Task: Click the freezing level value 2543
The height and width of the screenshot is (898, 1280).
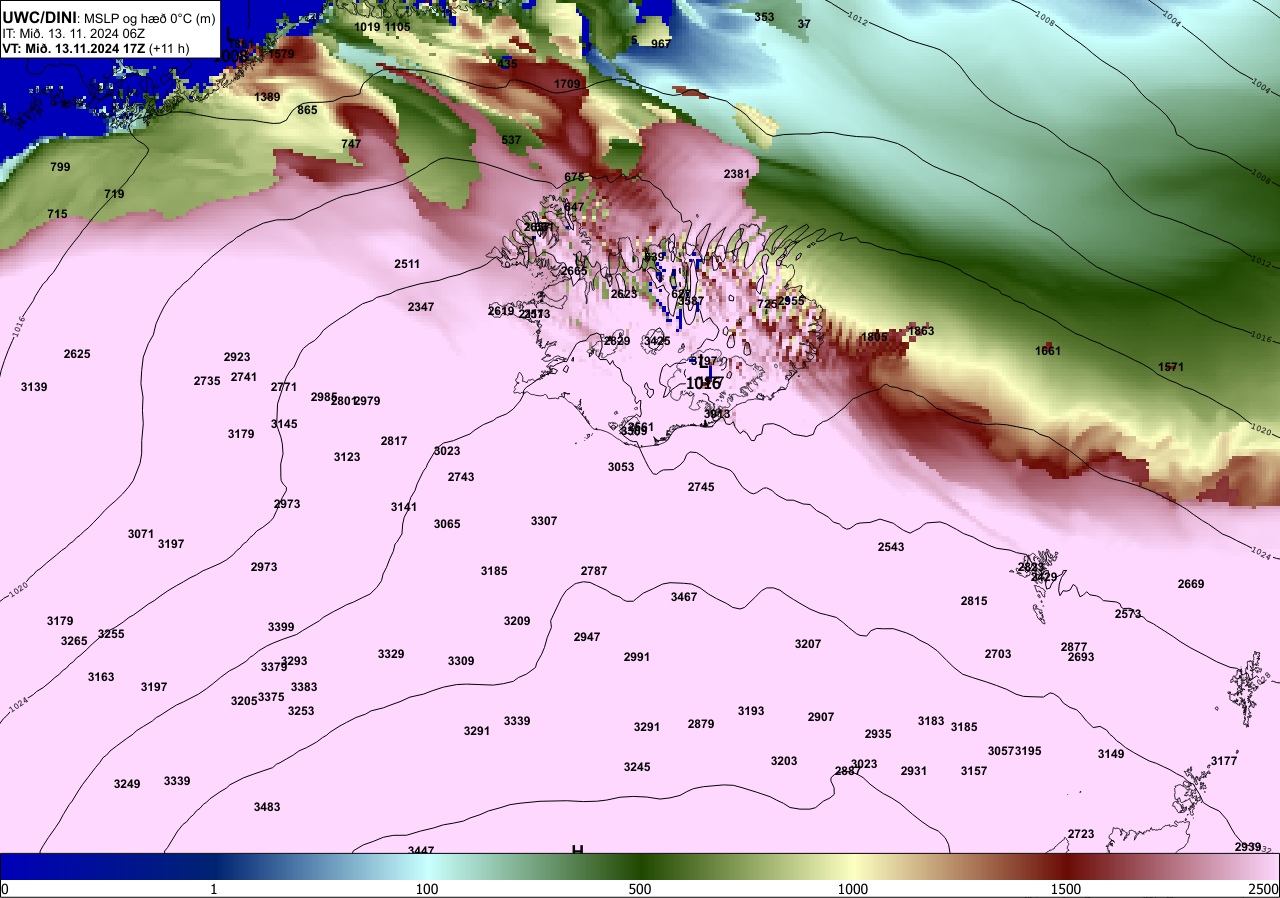Action: (891, 547)
